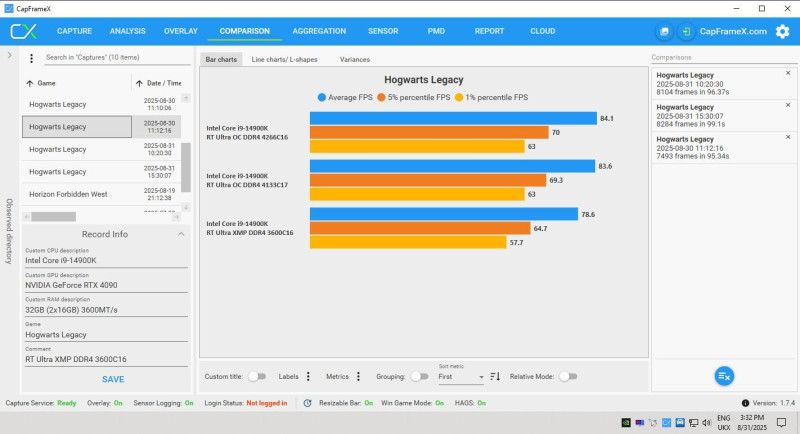Remove 2025-08-31 15:30:07 comparison entry

click(788, 105)
